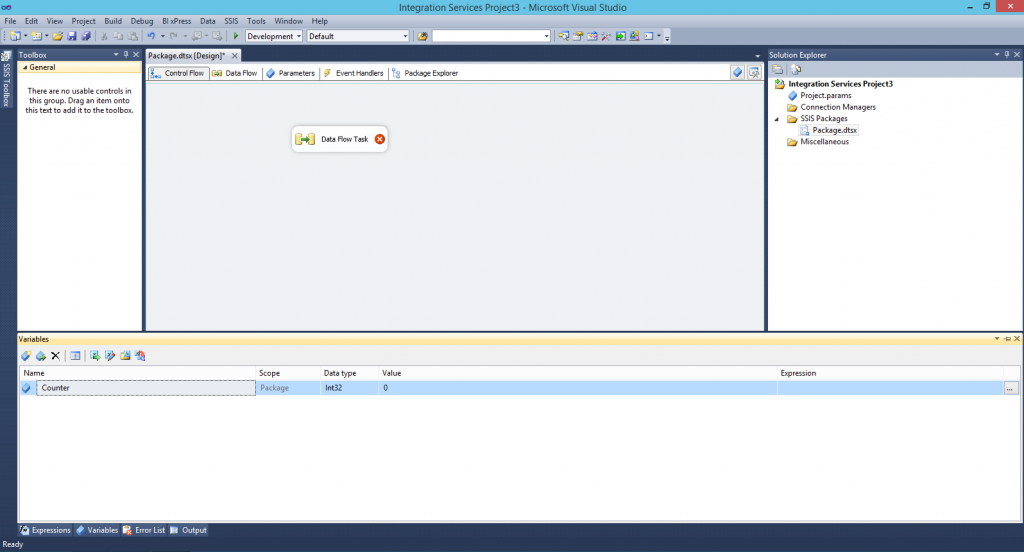
Task: Open the Variable Grid Options icon
Action: tap(75, 355)
